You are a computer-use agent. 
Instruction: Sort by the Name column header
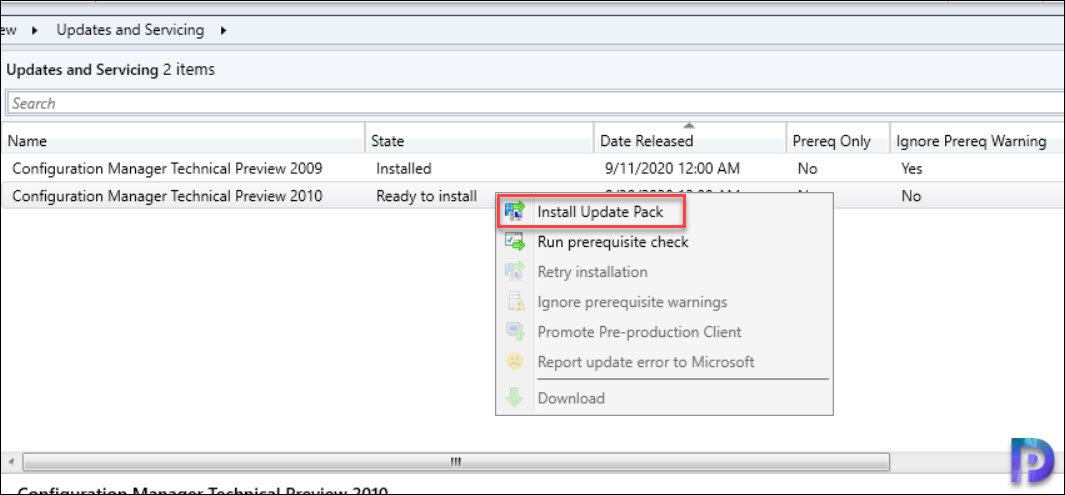click(183, 141)
